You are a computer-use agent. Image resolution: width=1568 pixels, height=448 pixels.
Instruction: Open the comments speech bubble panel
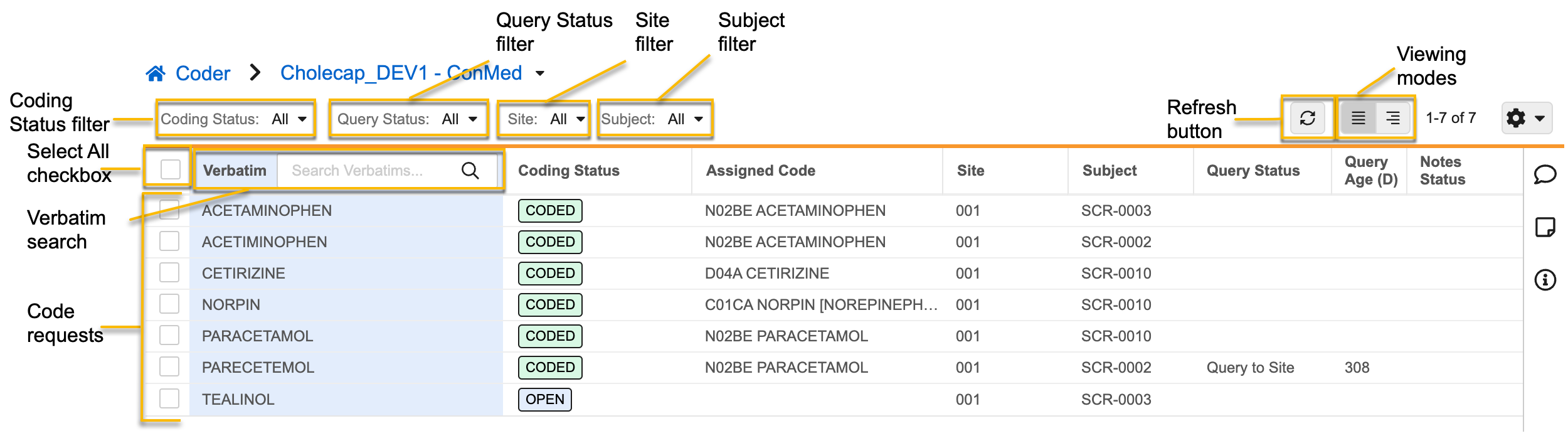pos(1545,174)
